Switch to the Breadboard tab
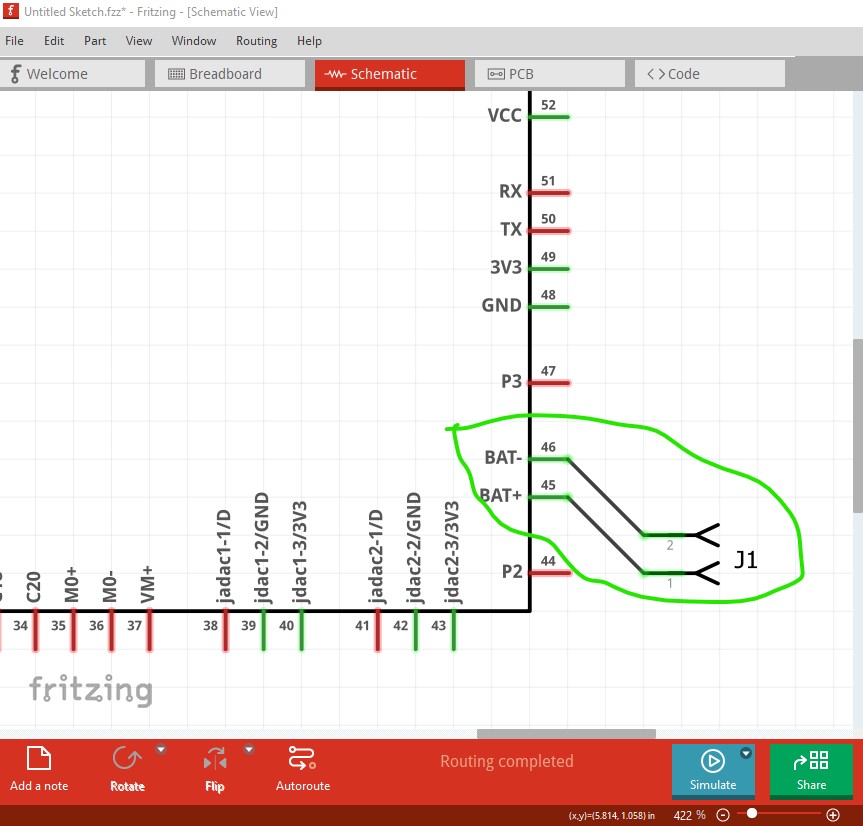This screenshot has height=826, width=863. 228,74
